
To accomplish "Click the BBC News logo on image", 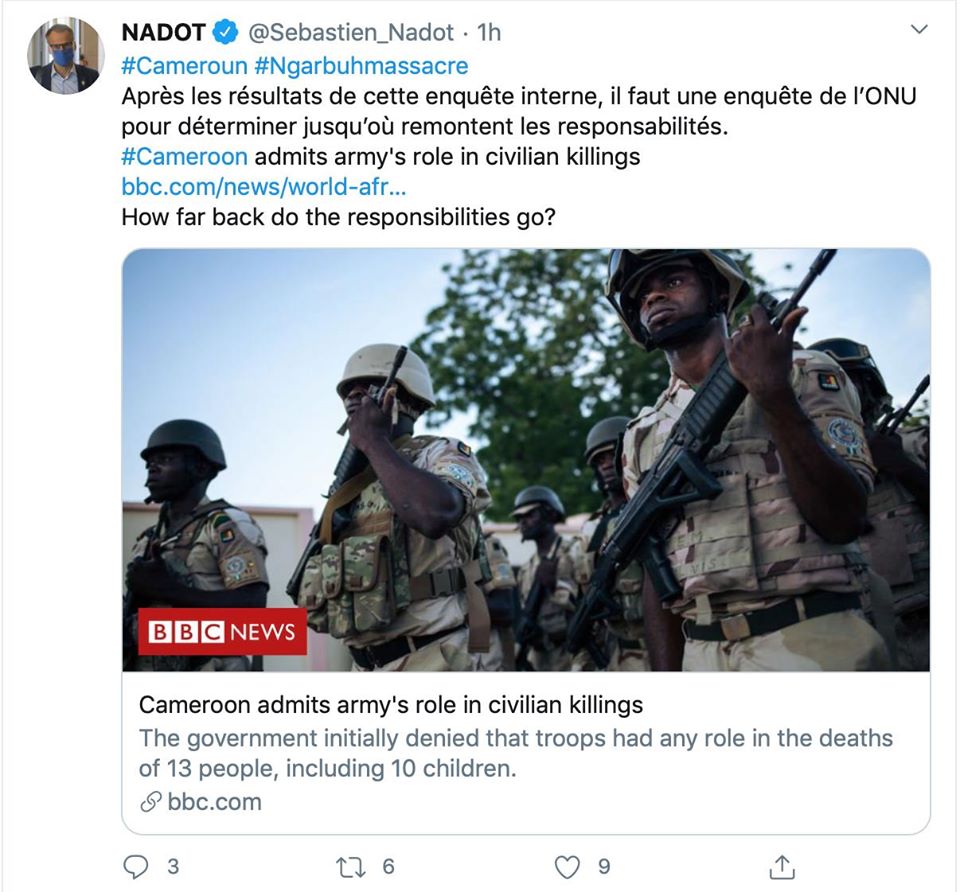I will click(222, 632).
